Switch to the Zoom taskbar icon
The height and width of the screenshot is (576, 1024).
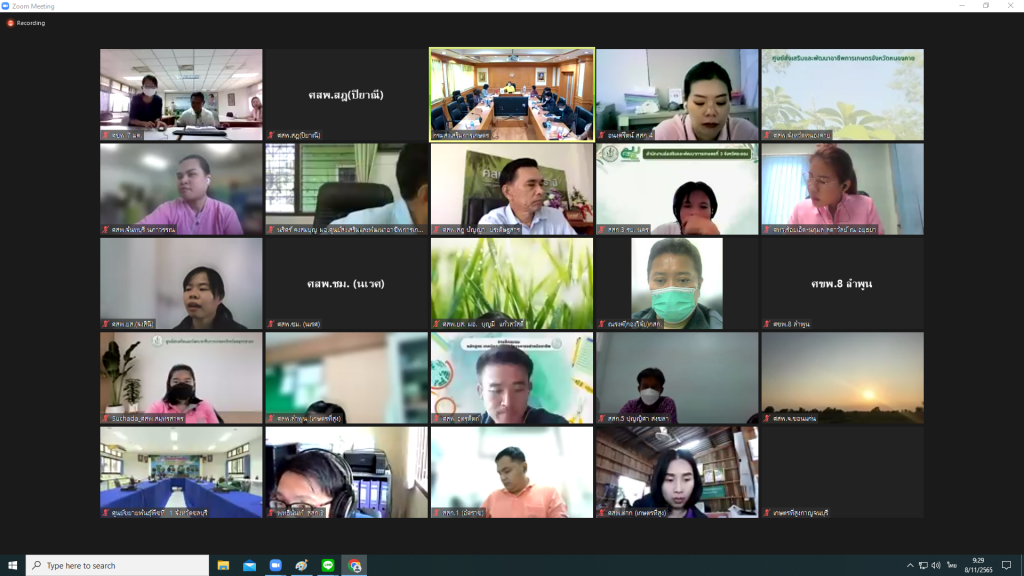(275, 565)
